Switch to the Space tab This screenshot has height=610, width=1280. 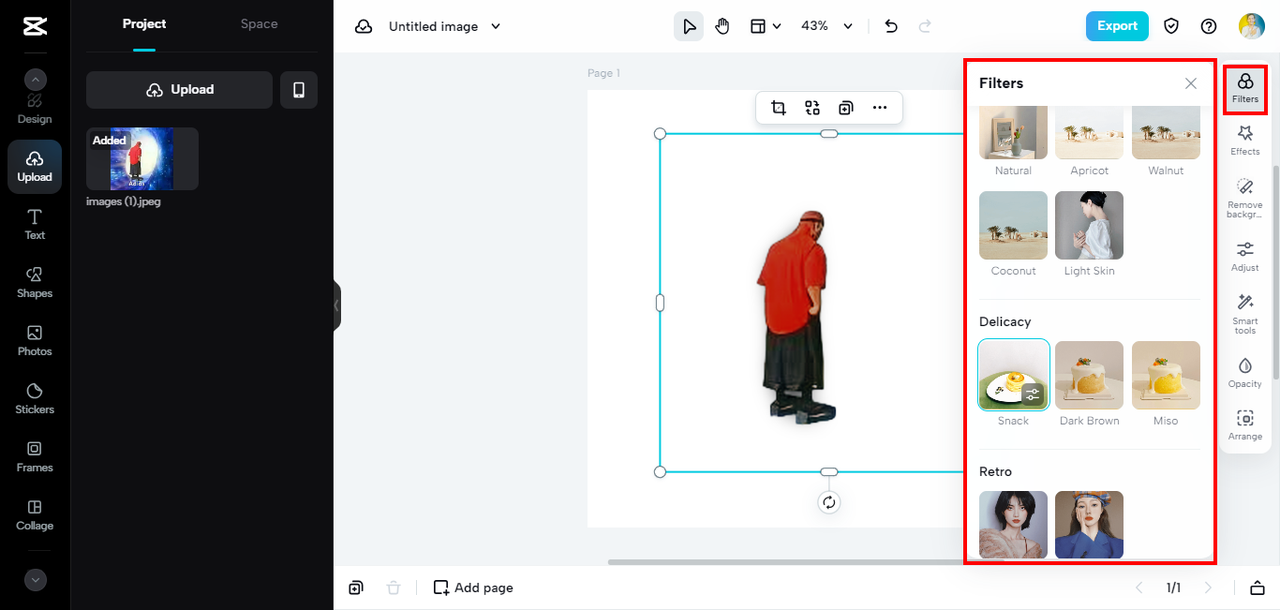coord(259,24)
